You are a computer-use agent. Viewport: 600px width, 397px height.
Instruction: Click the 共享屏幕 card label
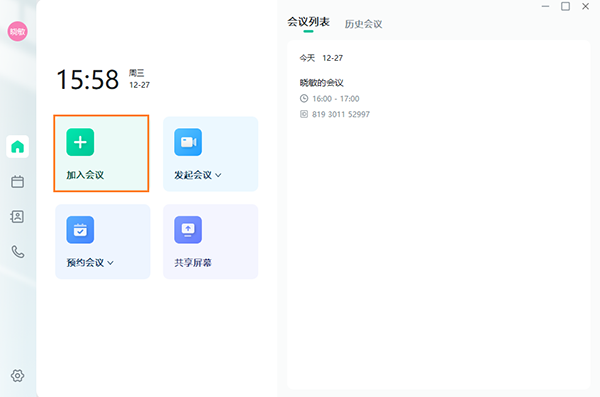[193, 263]
